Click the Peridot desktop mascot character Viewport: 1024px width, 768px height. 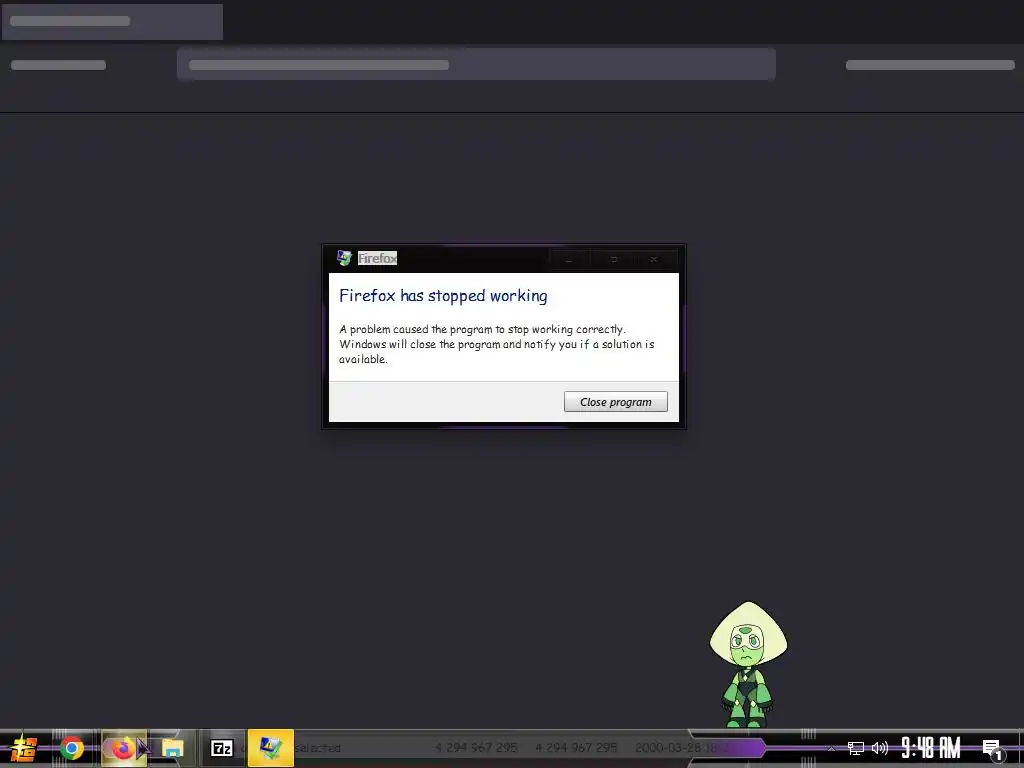tap(748, 664)
